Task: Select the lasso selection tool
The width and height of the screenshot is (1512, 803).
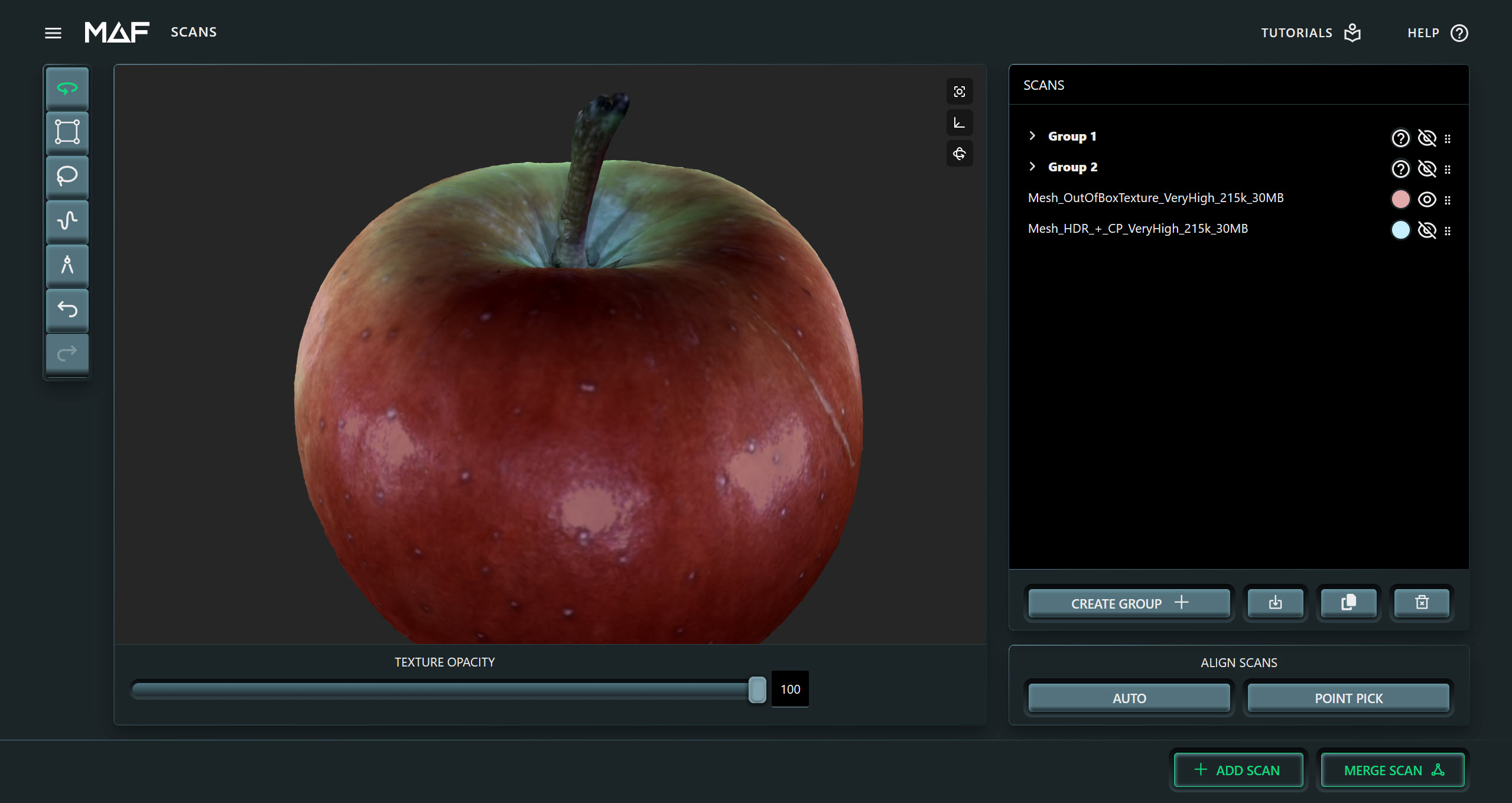Action: tap(67, 176)
